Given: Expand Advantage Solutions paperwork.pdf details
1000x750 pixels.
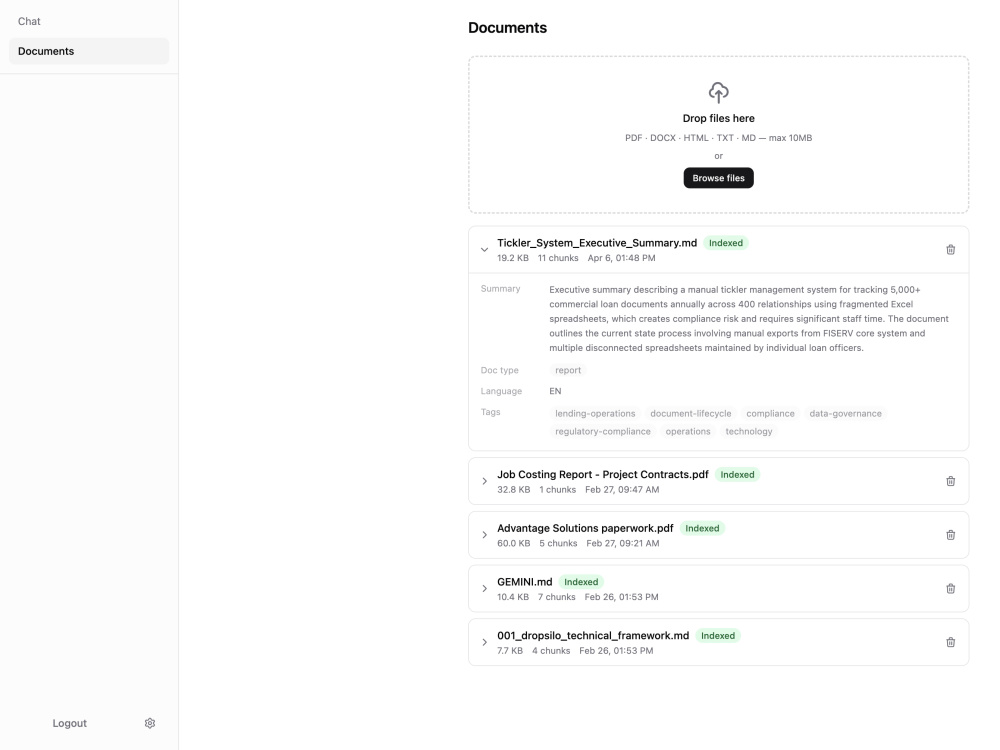Looking at the screenshot, I should tap(484, 534).
